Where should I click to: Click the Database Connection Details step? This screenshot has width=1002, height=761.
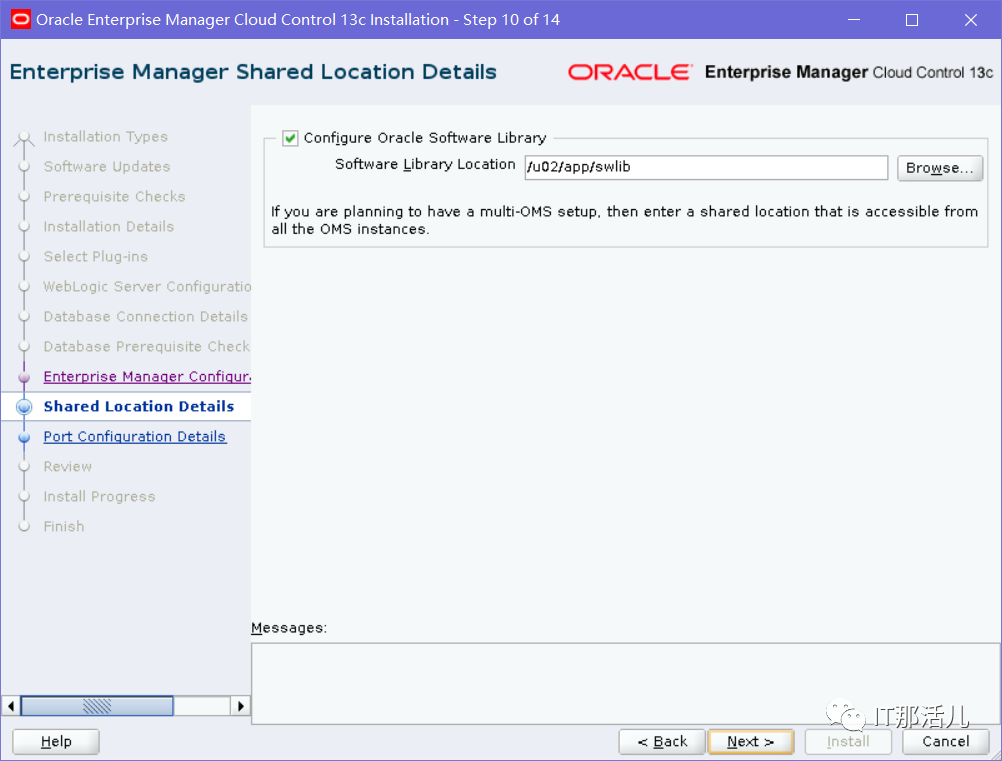click(146, 317)
